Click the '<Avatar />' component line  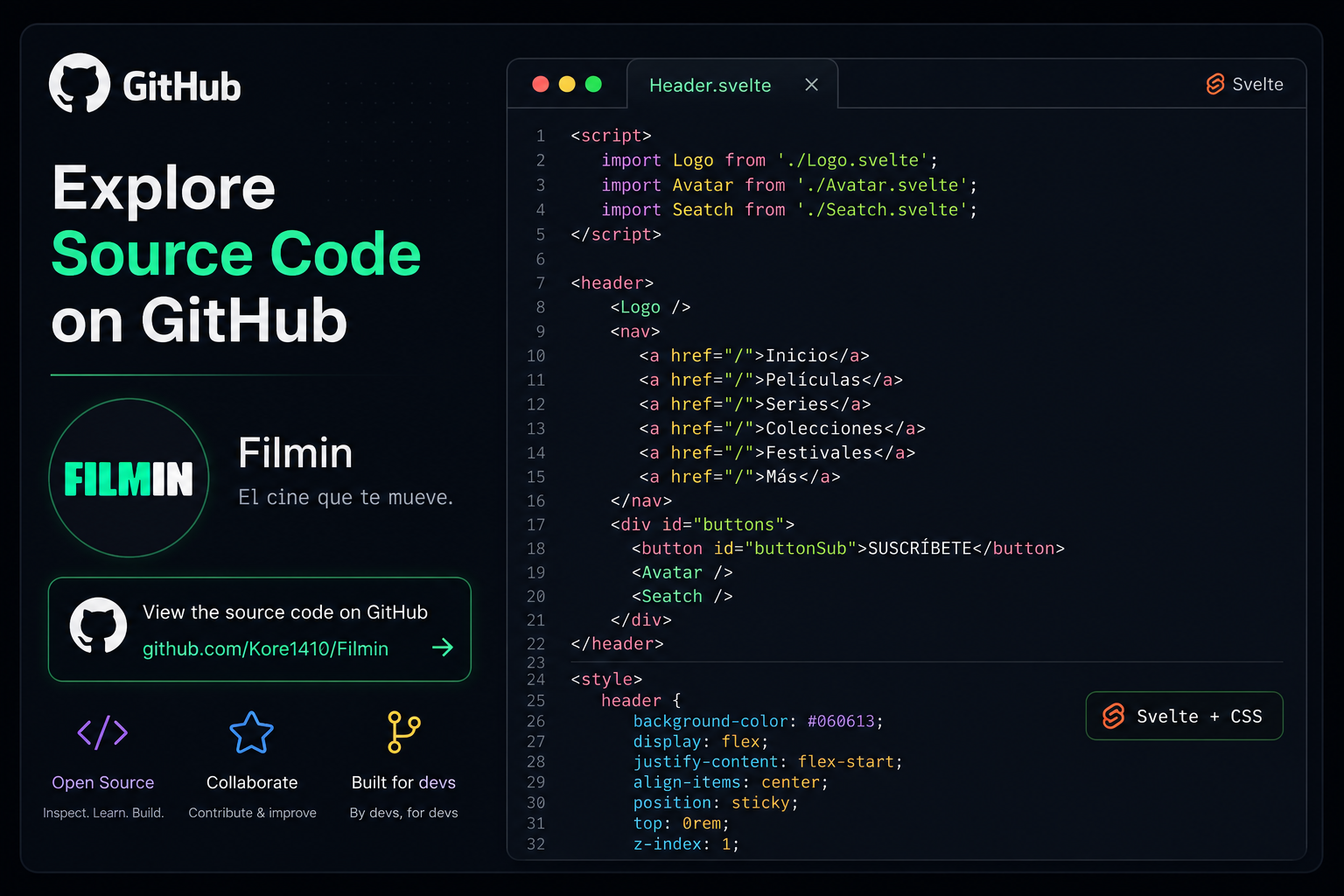pyautogui.click(x=682, y=572)
